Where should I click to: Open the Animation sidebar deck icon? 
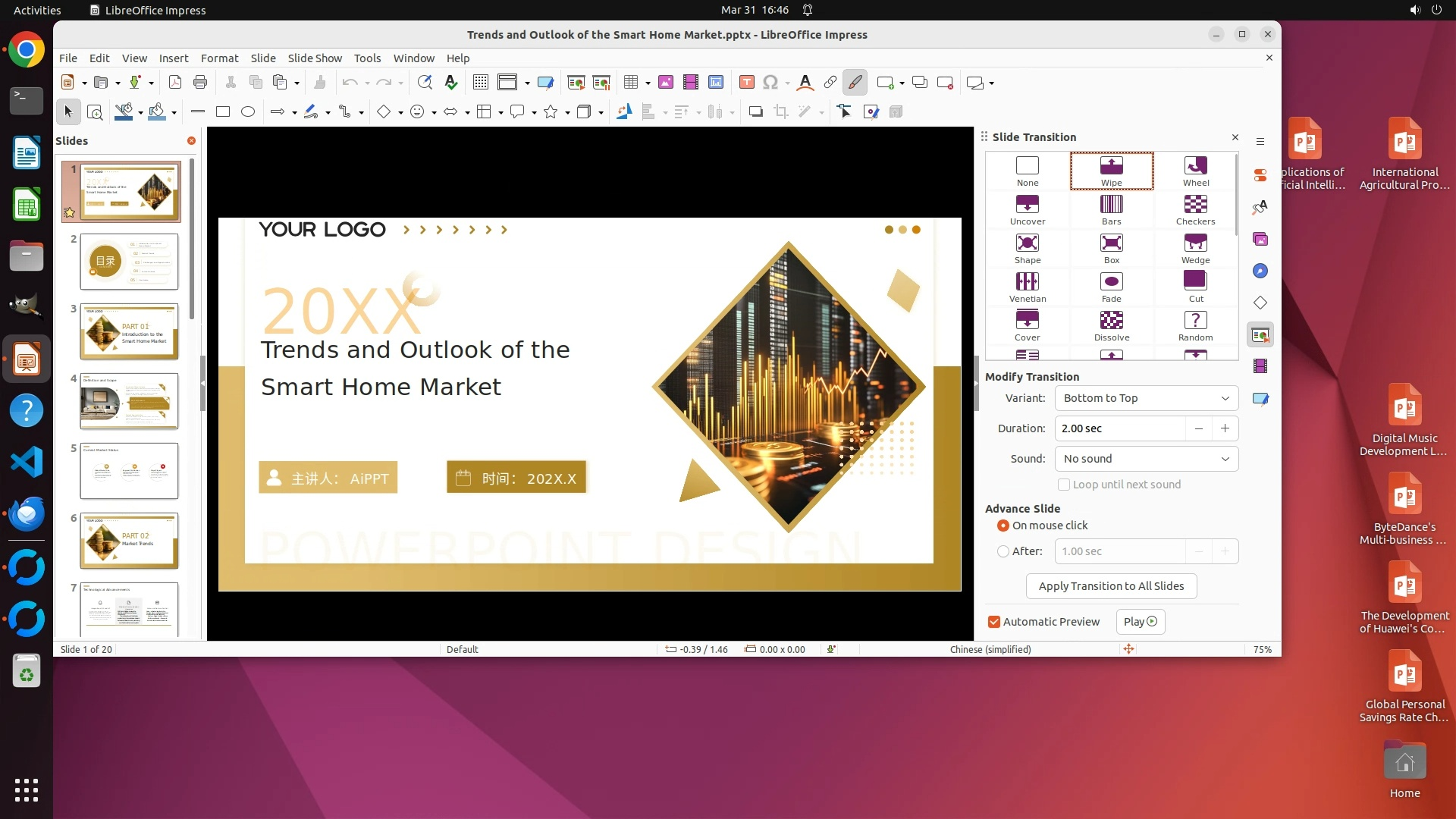pyautogui.click(x=1260, y=366)
